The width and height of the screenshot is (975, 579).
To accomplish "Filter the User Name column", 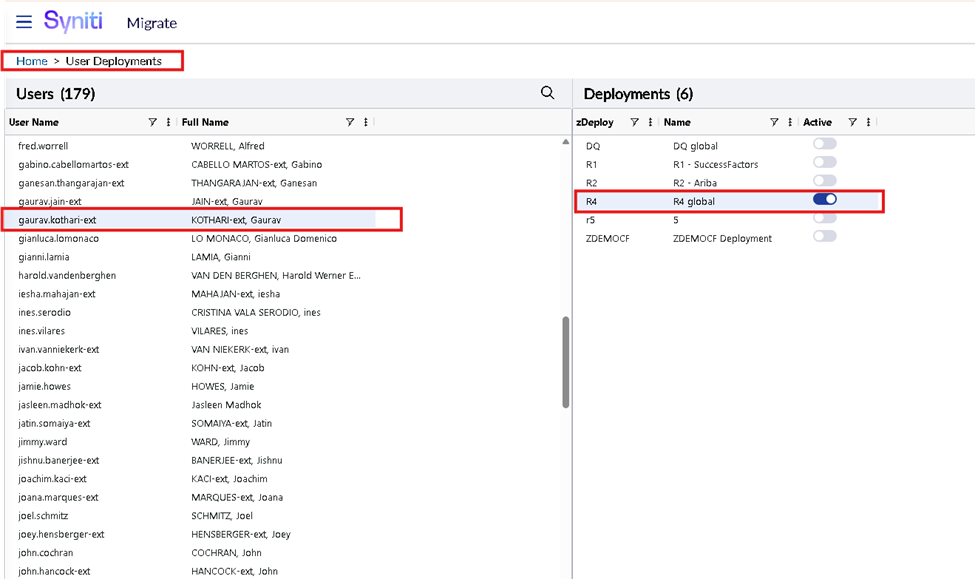I will click(x=153, y=122).
